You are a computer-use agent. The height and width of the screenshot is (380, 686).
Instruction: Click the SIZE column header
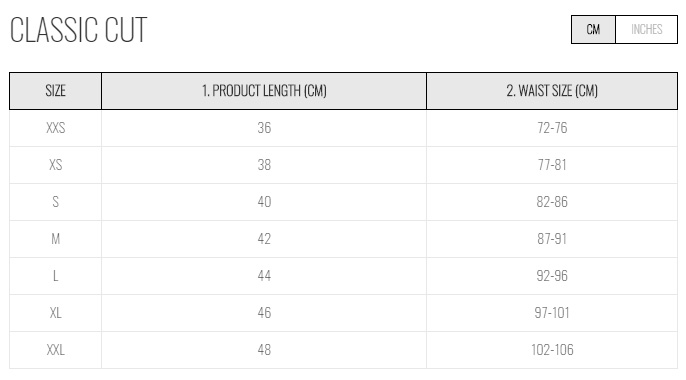tap(56, 91)
